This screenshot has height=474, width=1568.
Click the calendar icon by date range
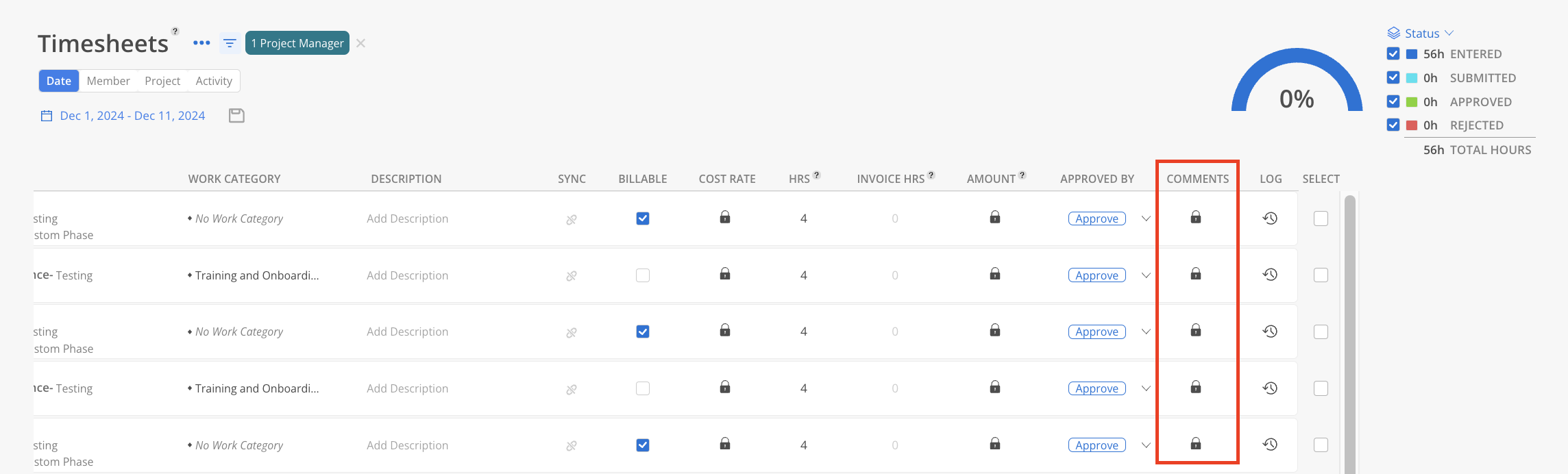(x=47, y=116)
